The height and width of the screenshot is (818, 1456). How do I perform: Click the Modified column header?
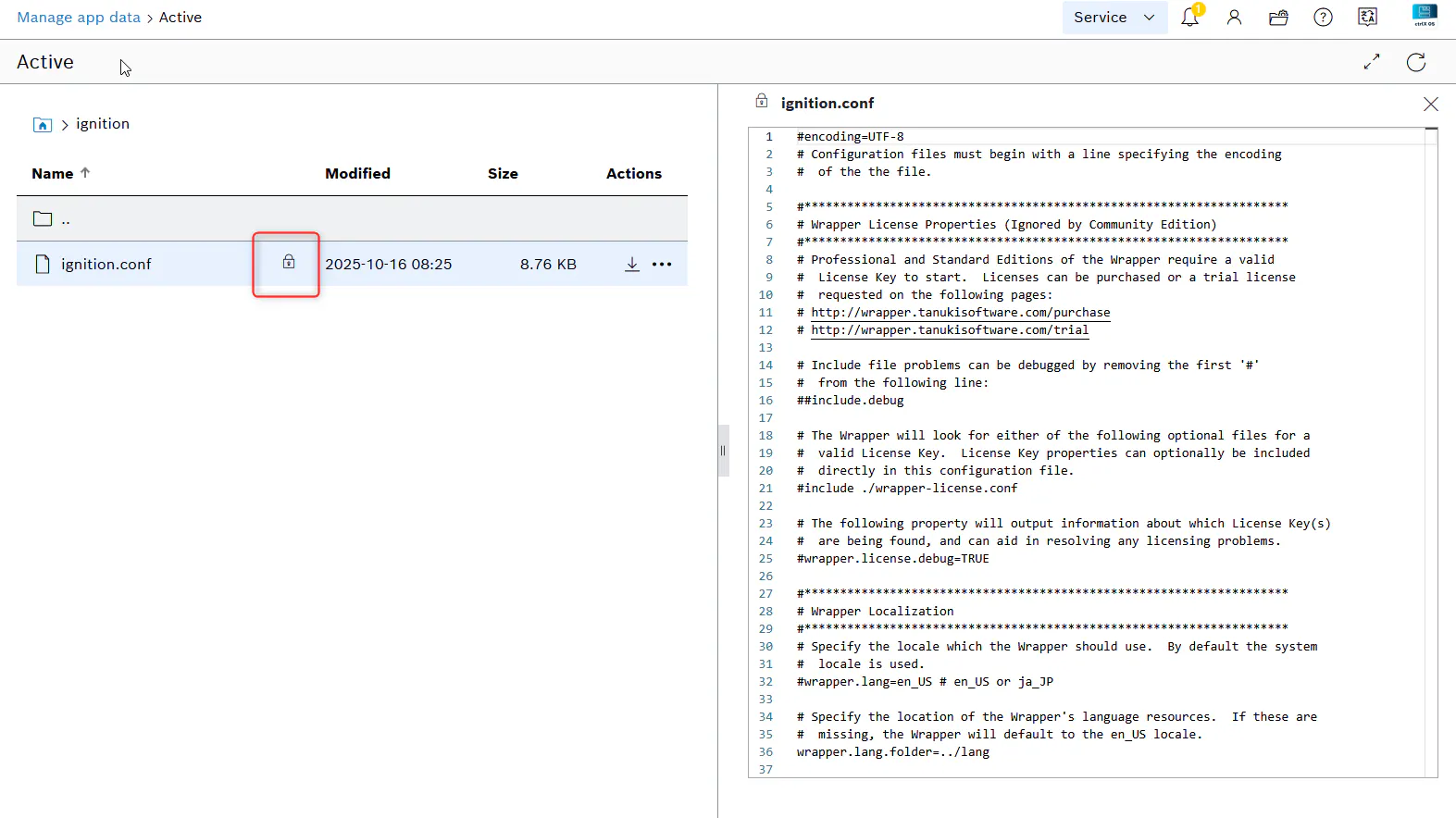(x=357, y=173)
